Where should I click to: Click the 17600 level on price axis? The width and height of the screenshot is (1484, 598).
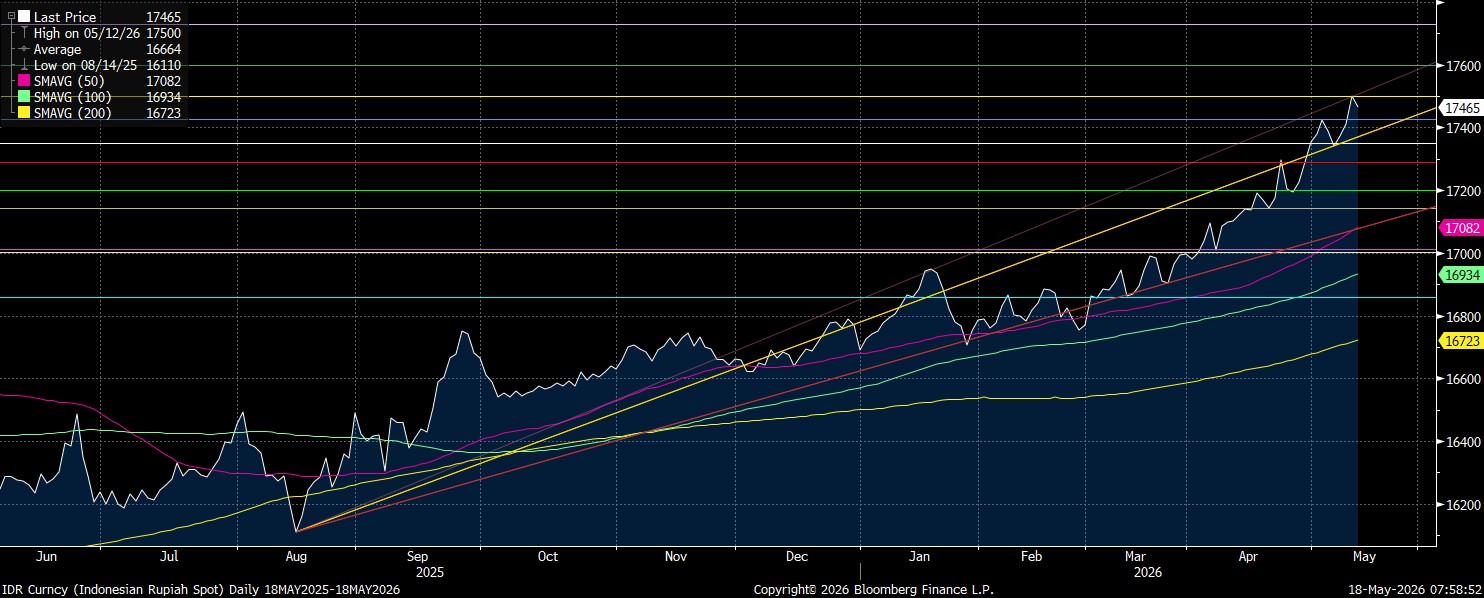click(1460, 66)
